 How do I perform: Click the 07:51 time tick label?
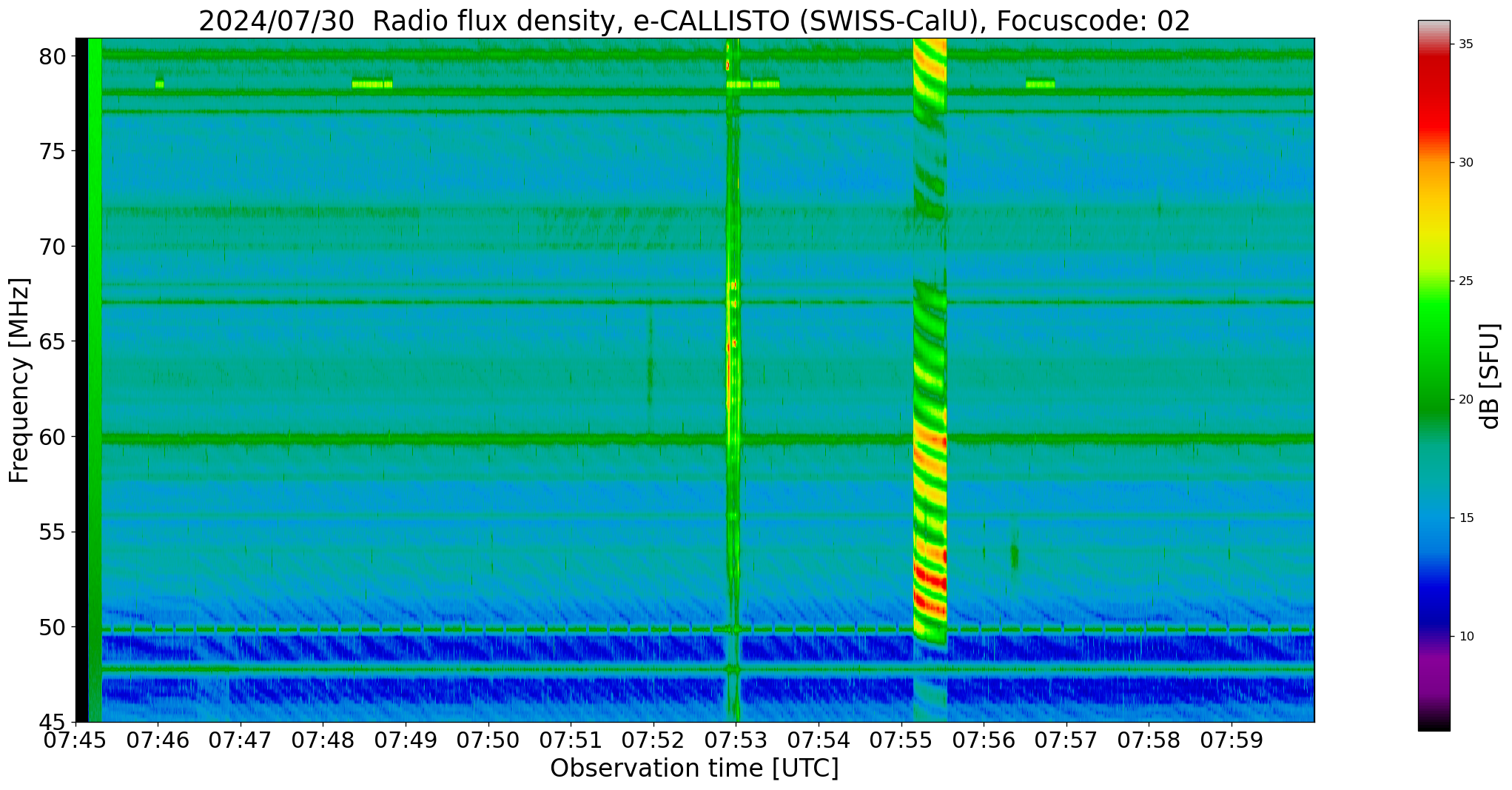pos(571,741)
